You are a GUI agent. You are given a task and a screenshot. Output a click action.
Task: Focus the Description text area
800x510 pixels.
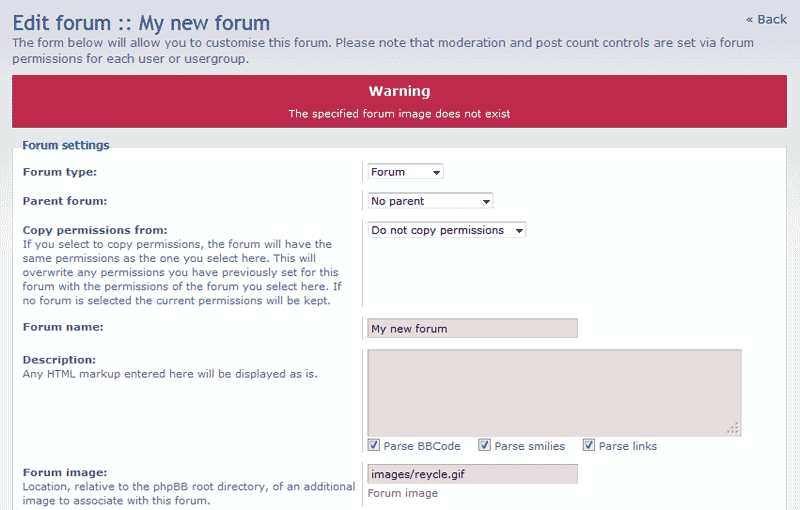tap(554, 392)
